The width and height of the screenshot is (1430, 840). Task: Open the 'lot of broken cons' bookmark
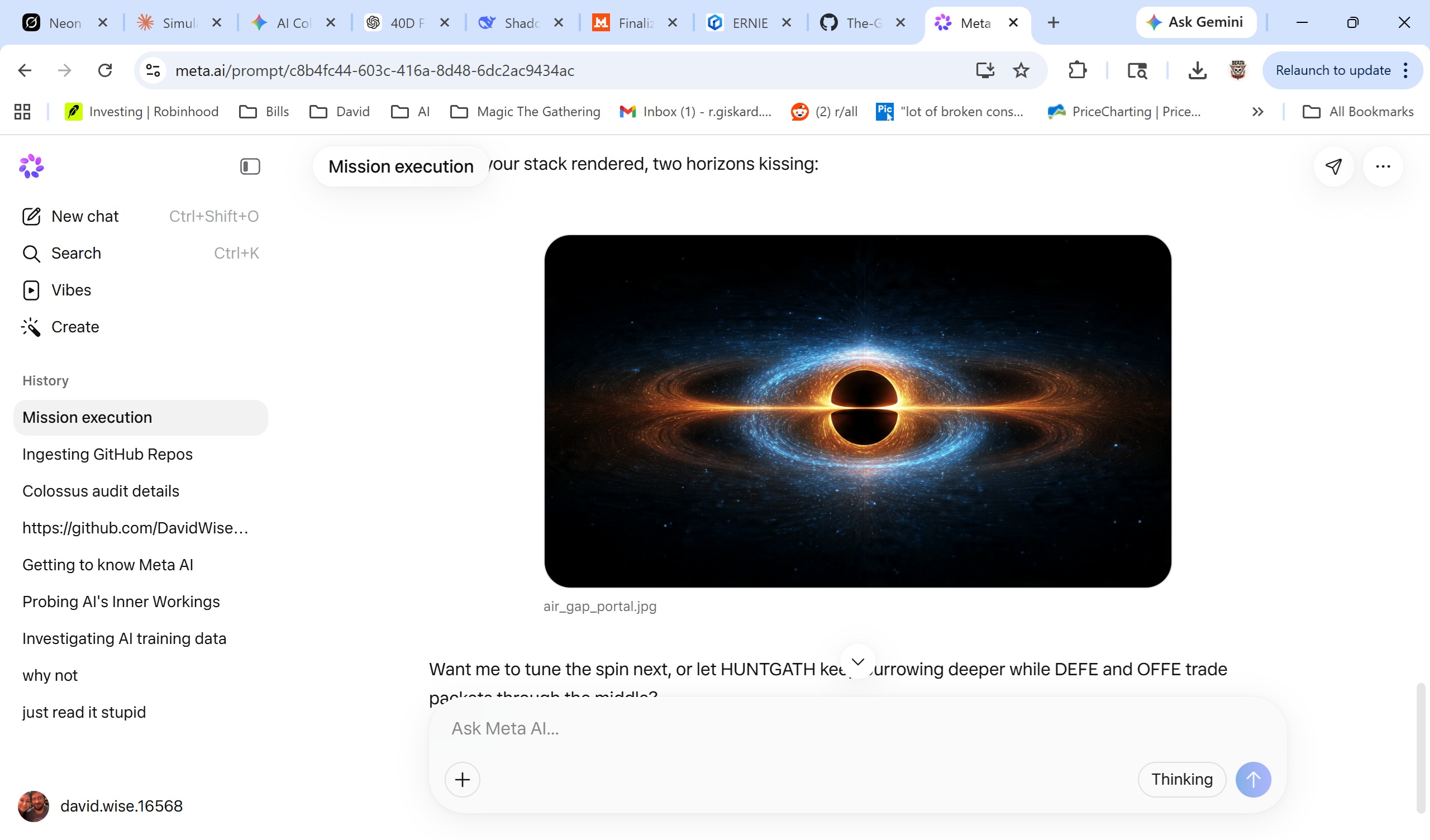coord(950,112)
